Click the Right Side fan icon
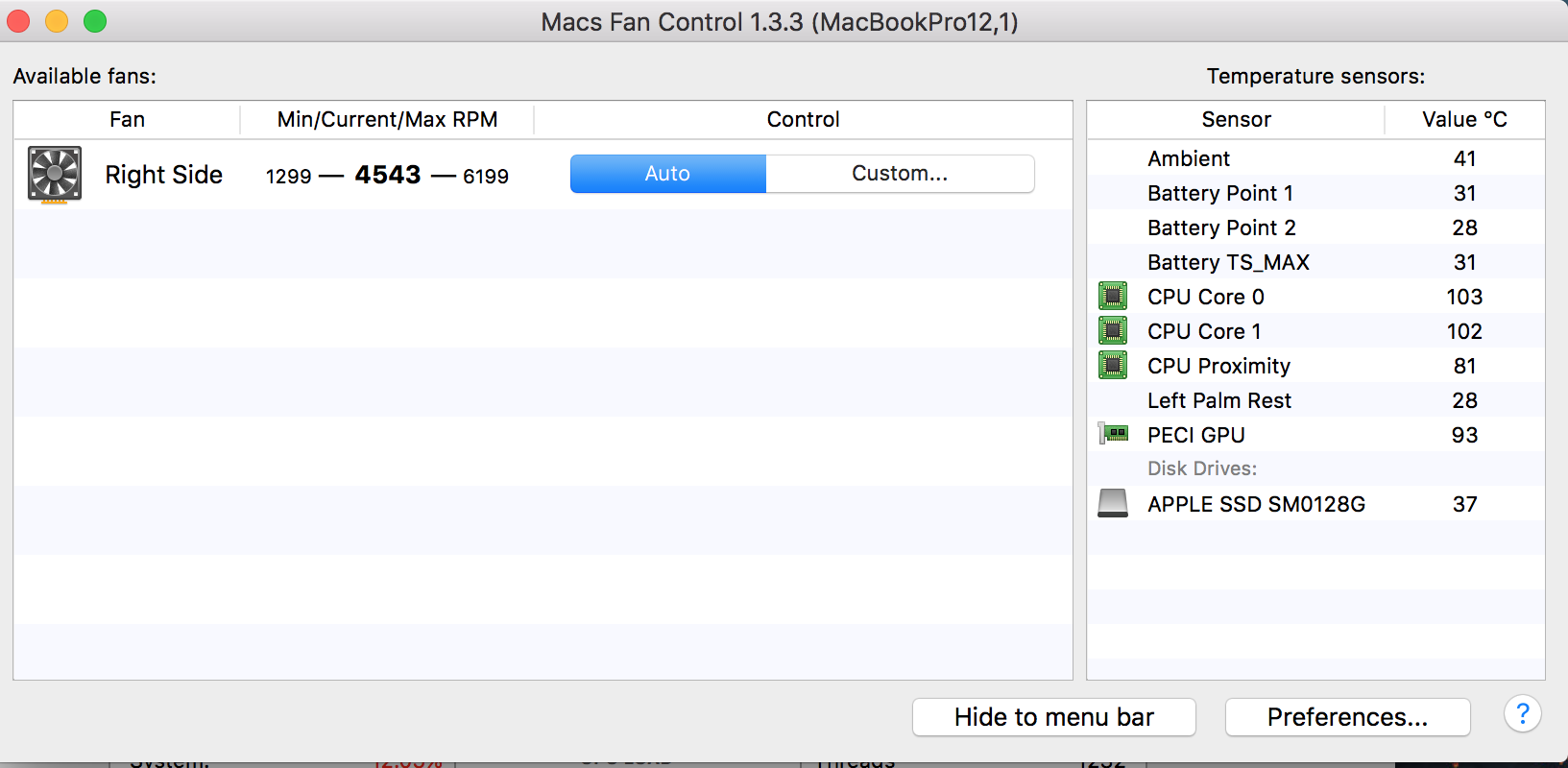This screenshot has height=768, width=1568. point(55,175)
